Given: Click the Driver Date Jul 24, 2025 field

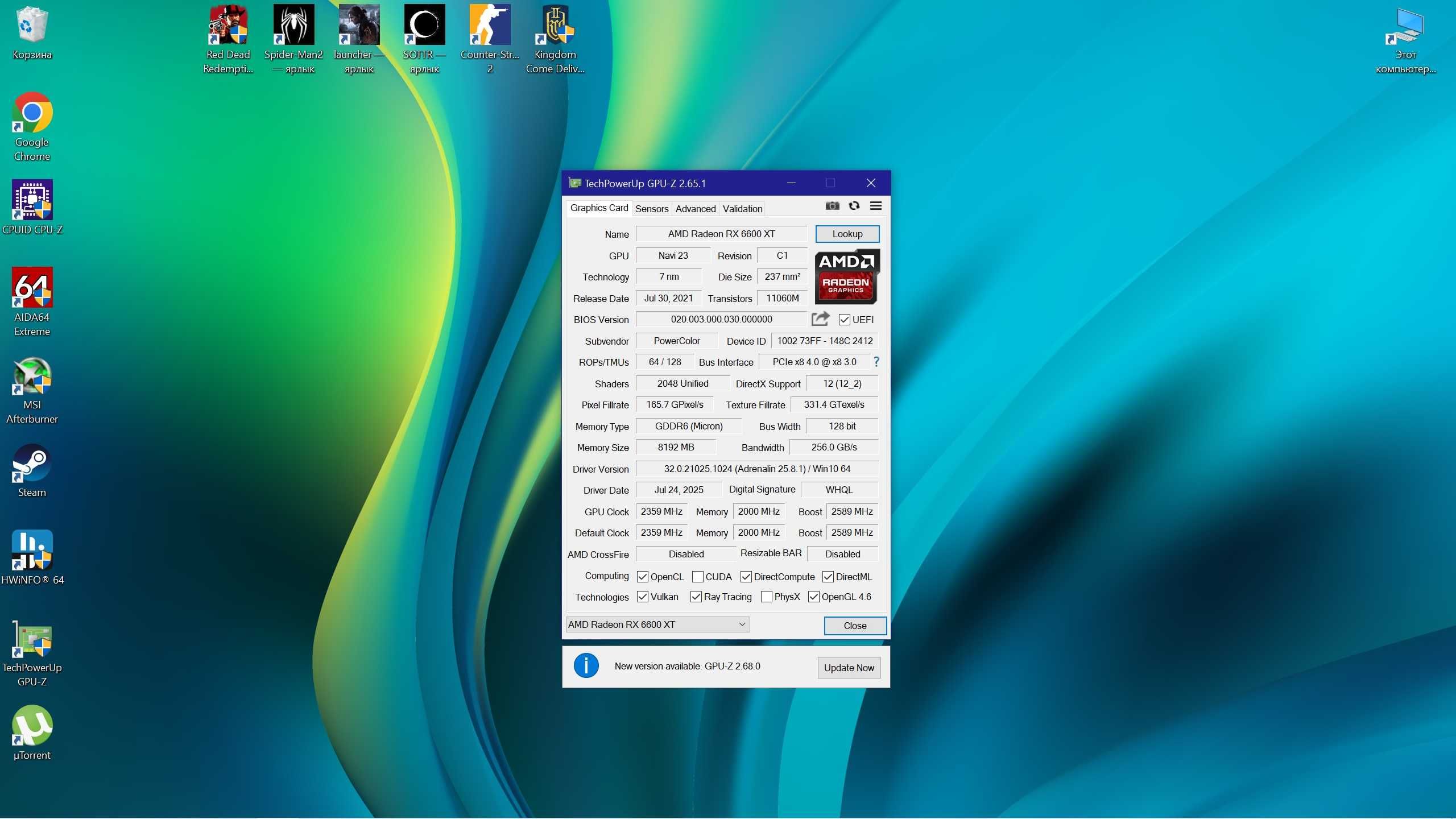Looking at the screenshot, I should click(x=679, y=490).
